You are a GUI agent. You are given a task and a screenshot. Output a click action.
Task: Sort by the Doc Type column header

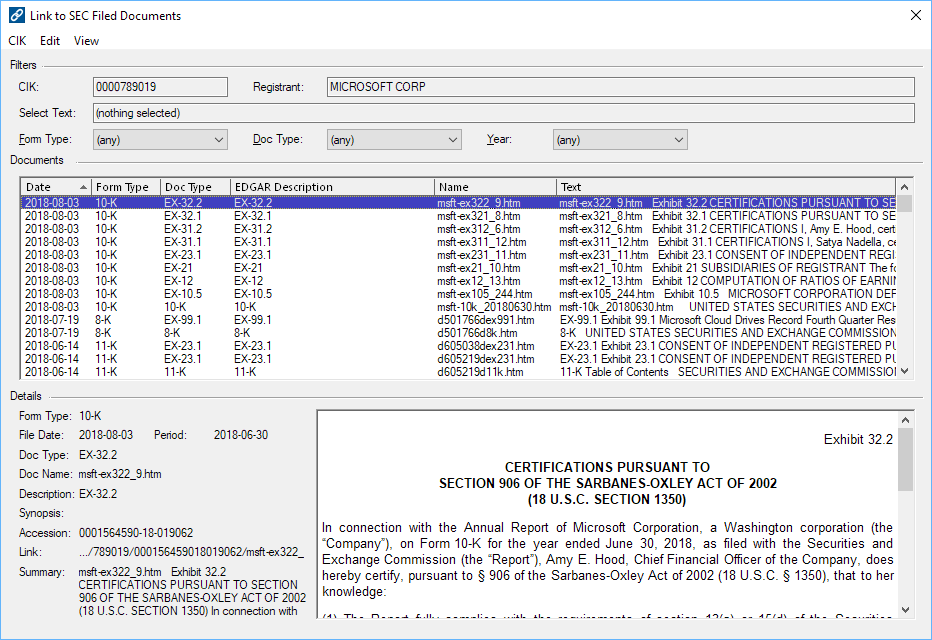pos(196,187)
